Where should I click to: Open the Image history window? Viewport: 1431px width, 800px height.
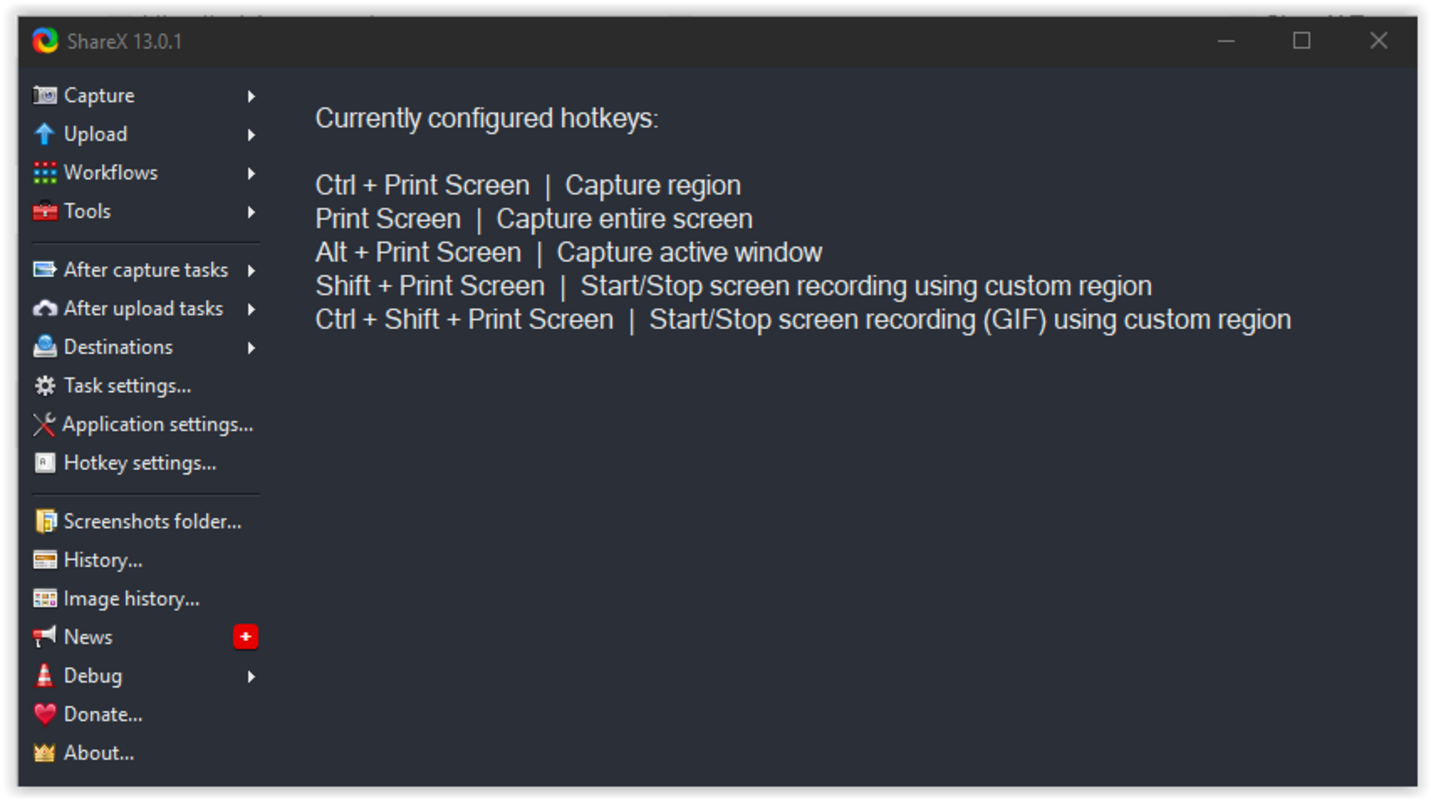(x=131, y=599)
